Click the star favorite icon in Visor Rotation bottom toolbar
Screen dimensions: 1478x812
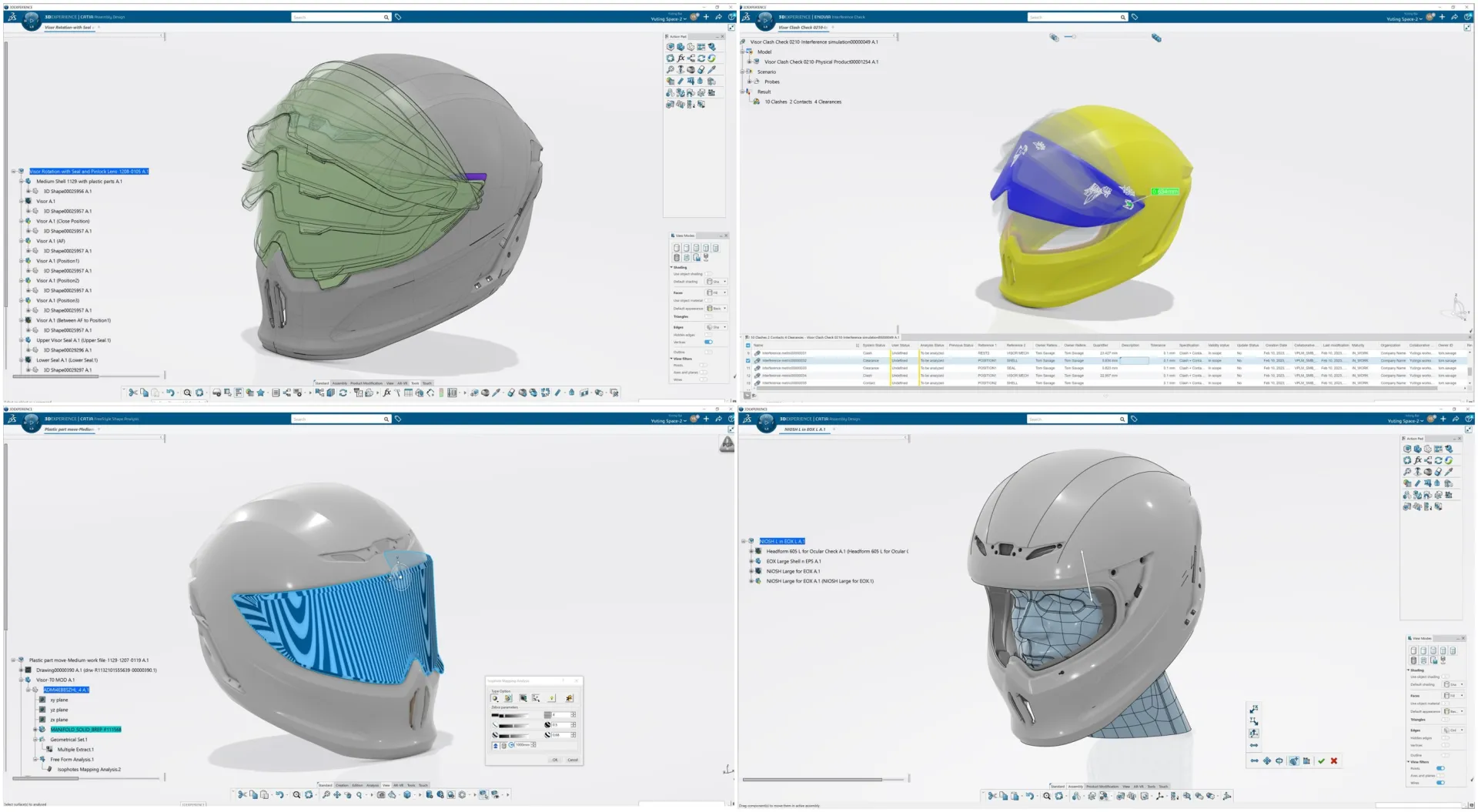pos(260,393)
